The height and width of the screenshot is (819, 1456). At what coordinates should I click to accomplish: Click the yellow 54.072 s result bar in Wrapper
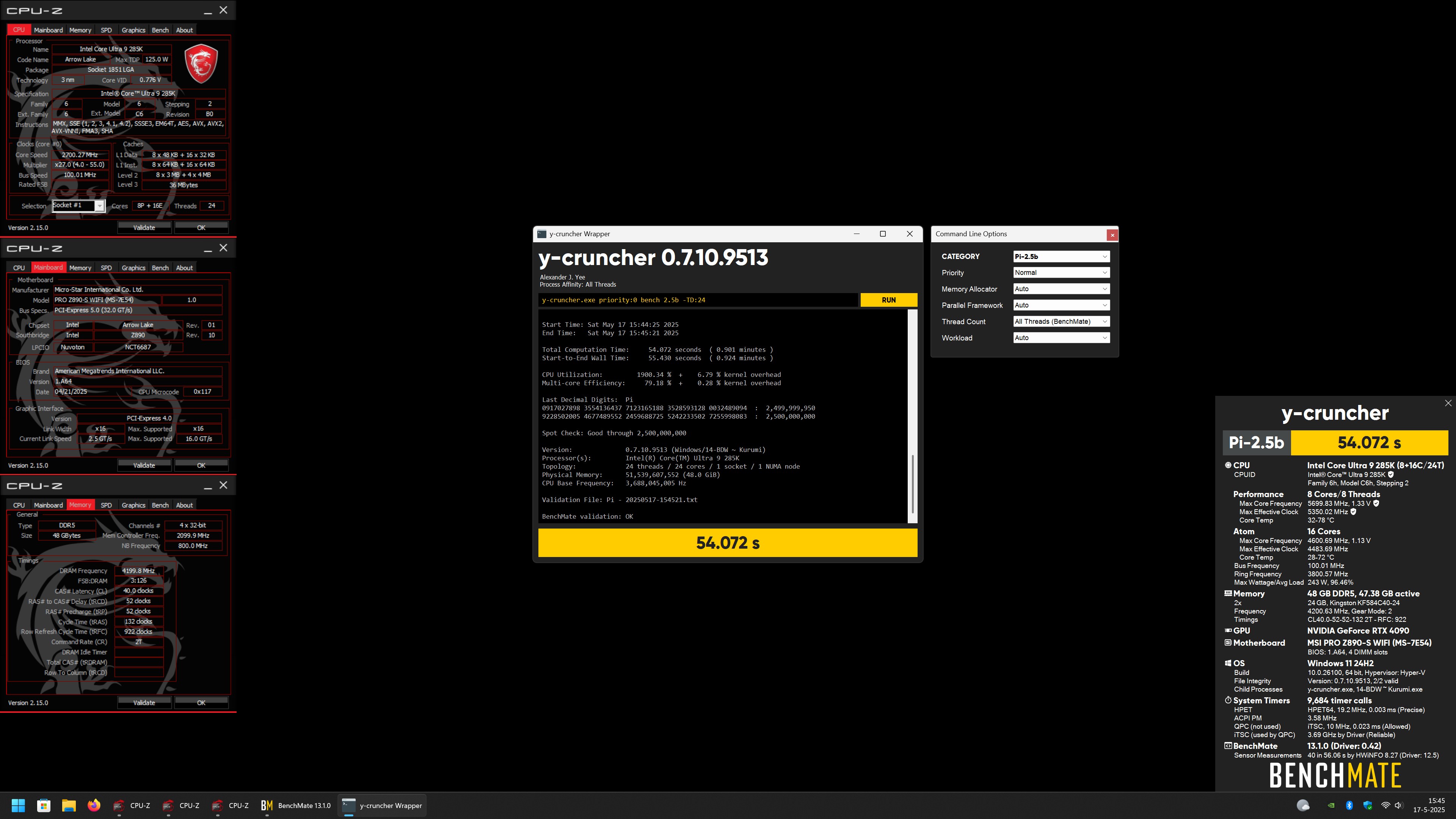click(728, 543)
